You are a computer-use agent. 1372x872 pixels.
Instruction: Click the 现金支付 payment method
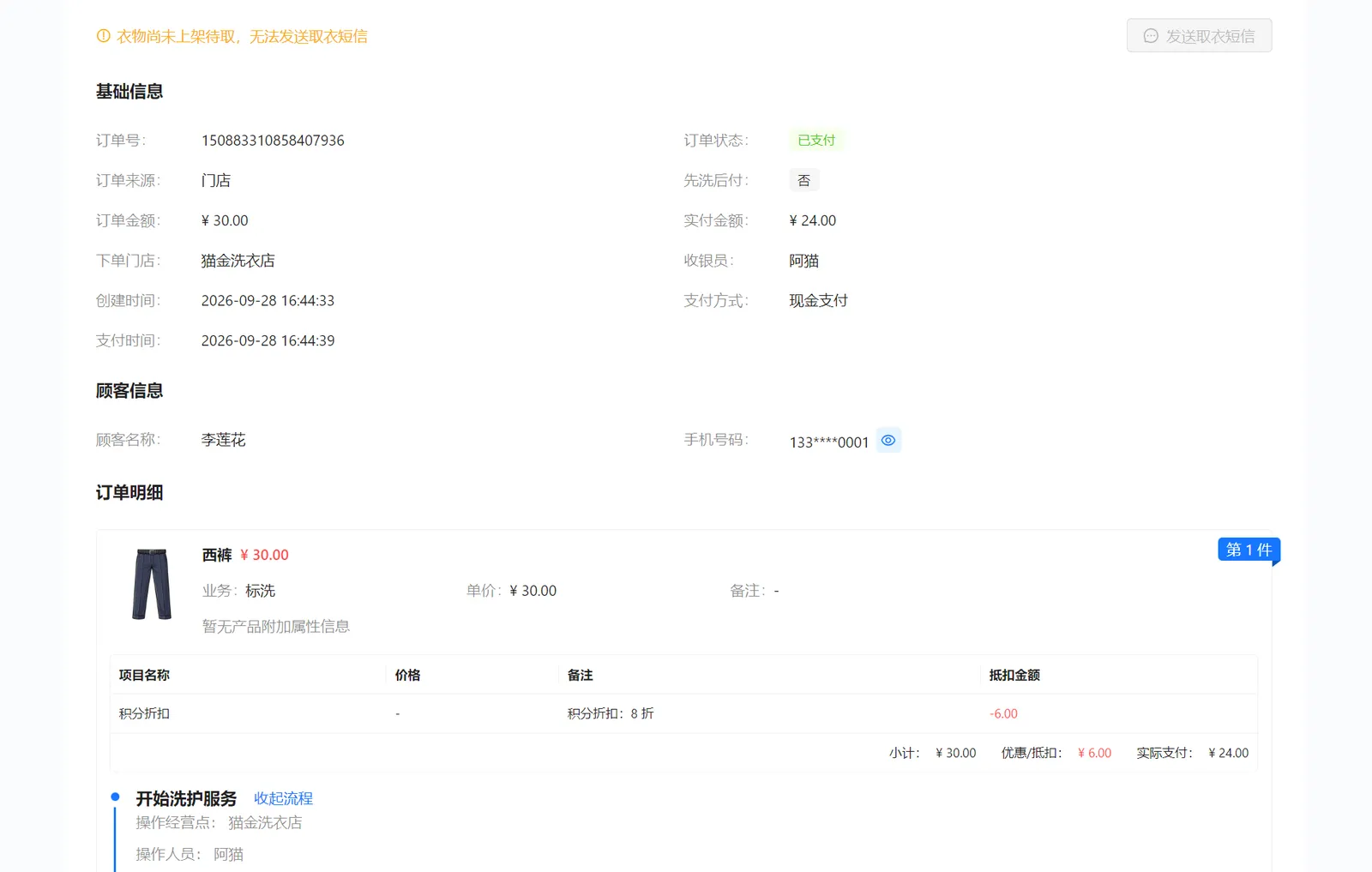819,301
